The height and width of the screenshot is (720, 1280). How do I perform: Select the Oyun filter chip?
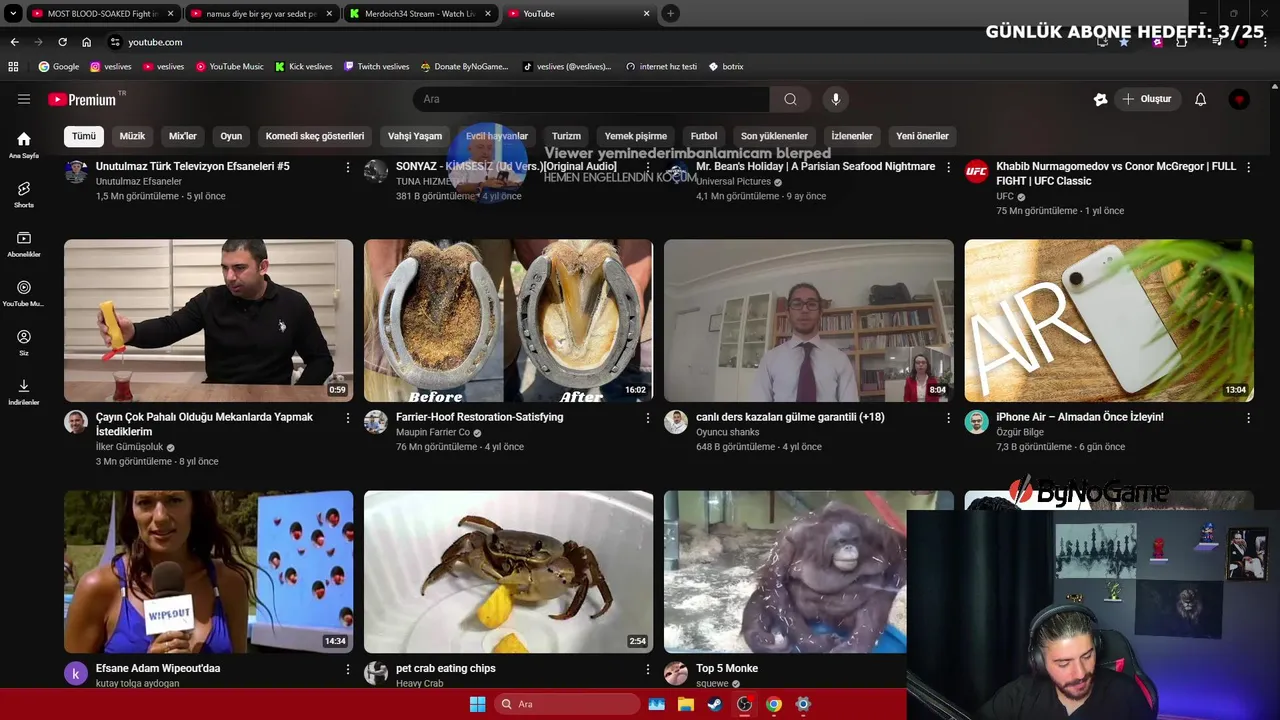[231, 136]
